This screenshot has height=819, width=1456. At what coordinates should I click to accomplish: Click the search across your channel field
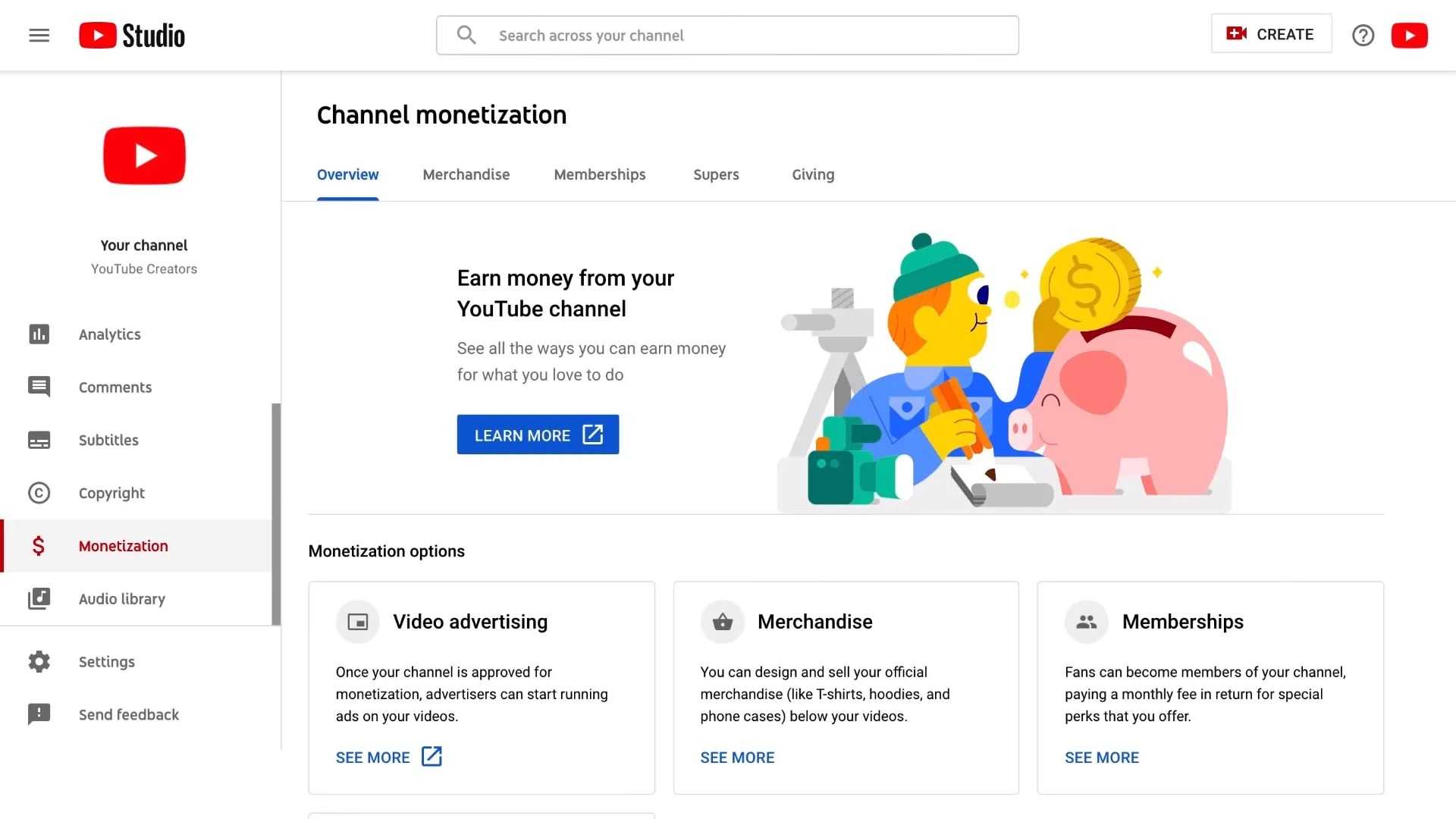[726, 36]
